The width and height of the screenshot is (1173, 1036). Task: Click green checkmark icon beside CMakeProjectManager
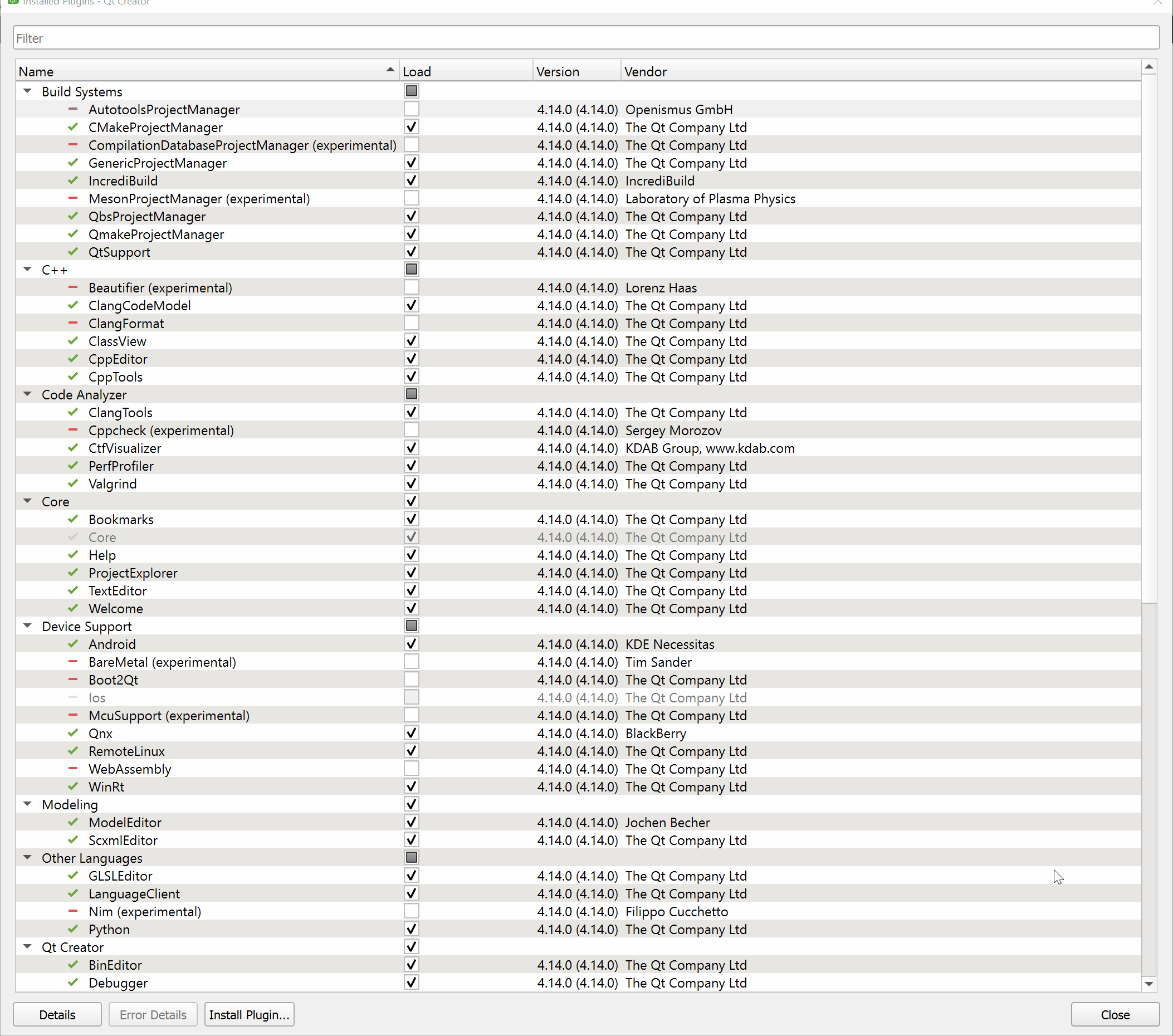coord(73,127)
